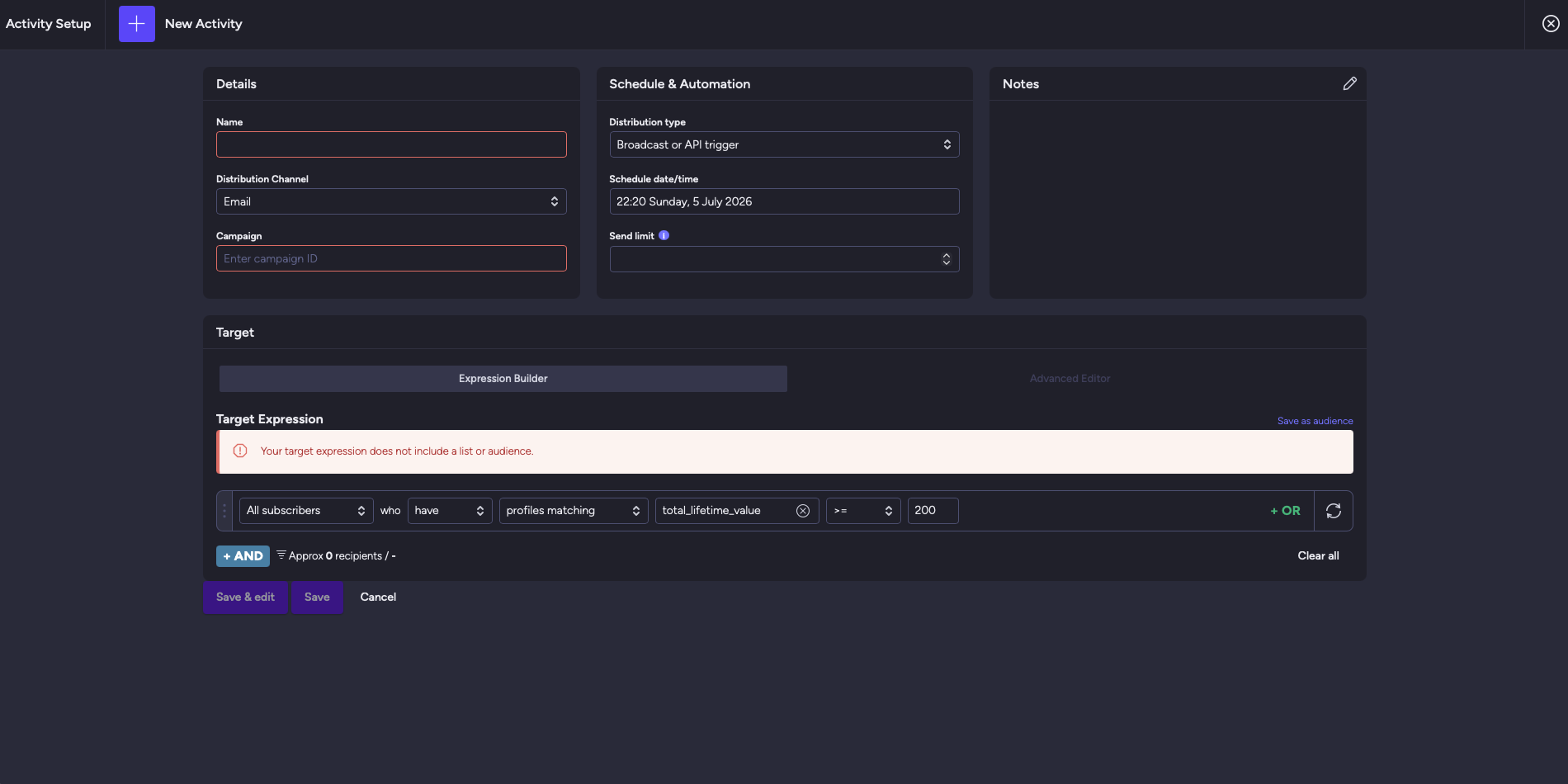This screenshot has width=1568, height=784.
Task: Open the >= operator dropdown
Action: pos(863,511)
